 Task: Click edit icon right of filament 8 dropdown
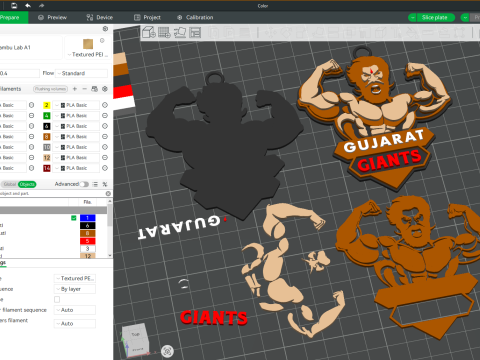[105, 137]
